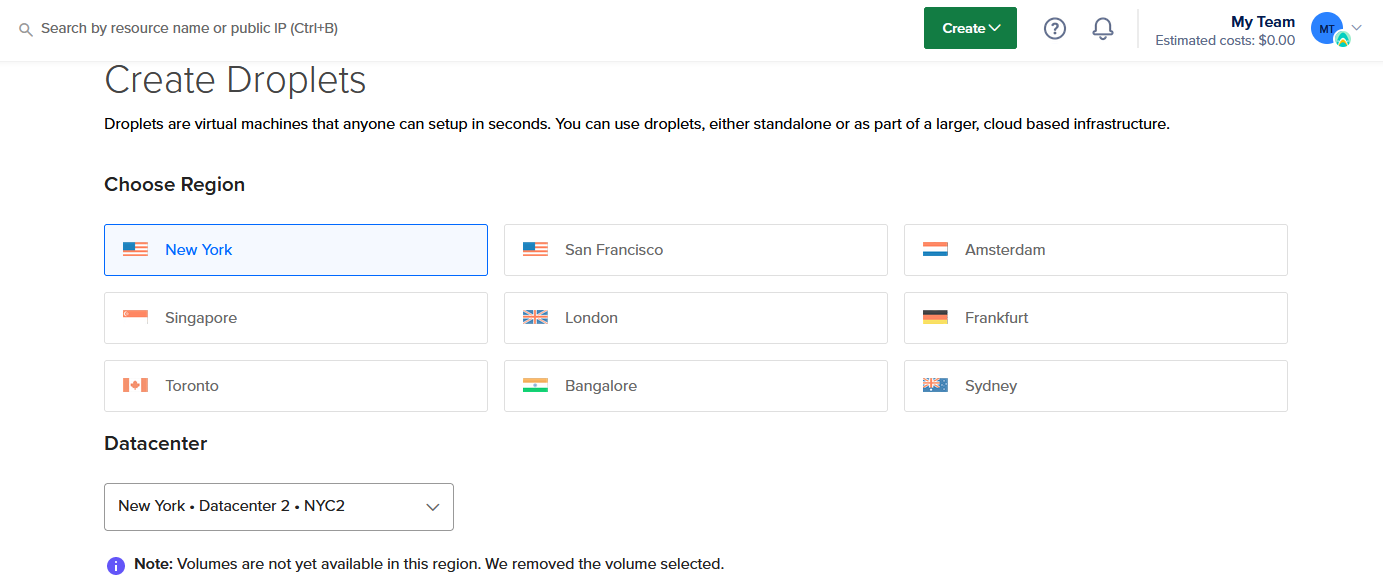Image resolution: width=1383 pixels, height=588 pixels.
Task: Expand the Create dropdown button
Action: pos(970,28)
